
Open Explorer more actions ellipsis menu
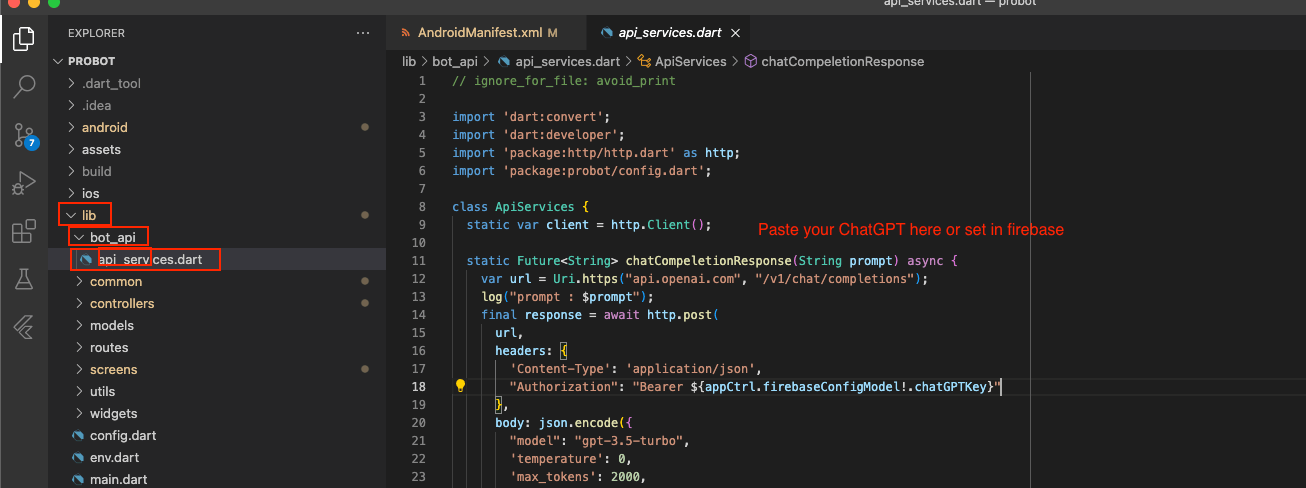point(362,33)
